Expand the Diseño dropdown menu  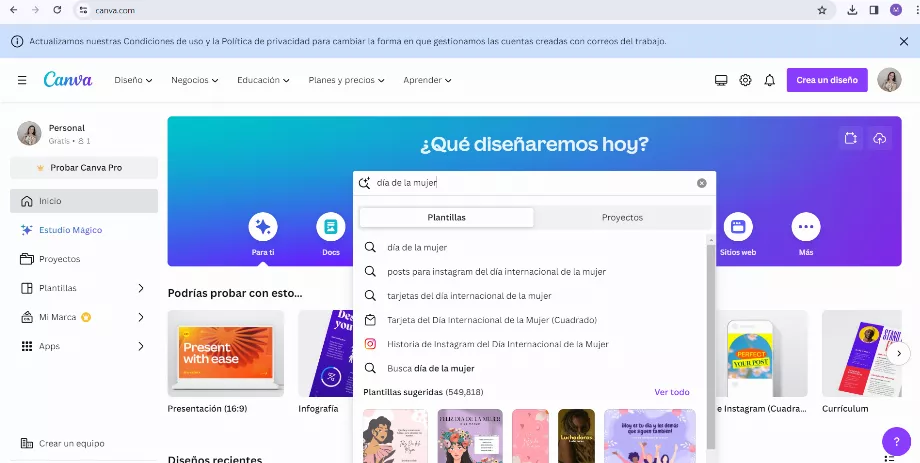point(133,80)
